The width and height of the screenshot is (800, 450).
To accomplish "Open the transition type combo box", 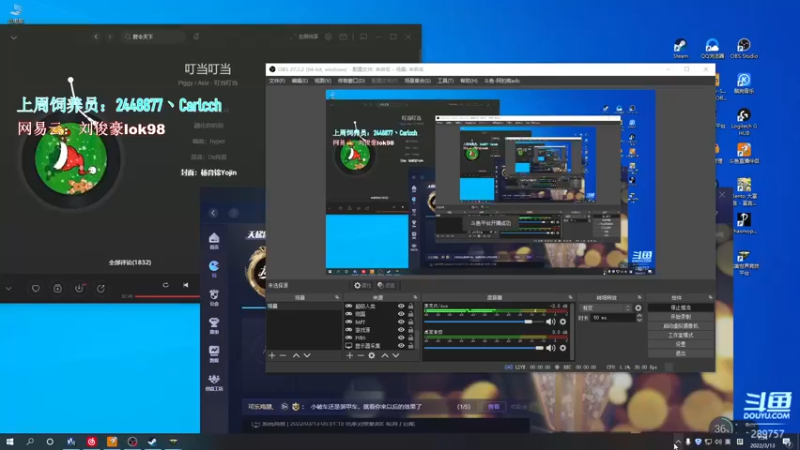I will point(606,308).
